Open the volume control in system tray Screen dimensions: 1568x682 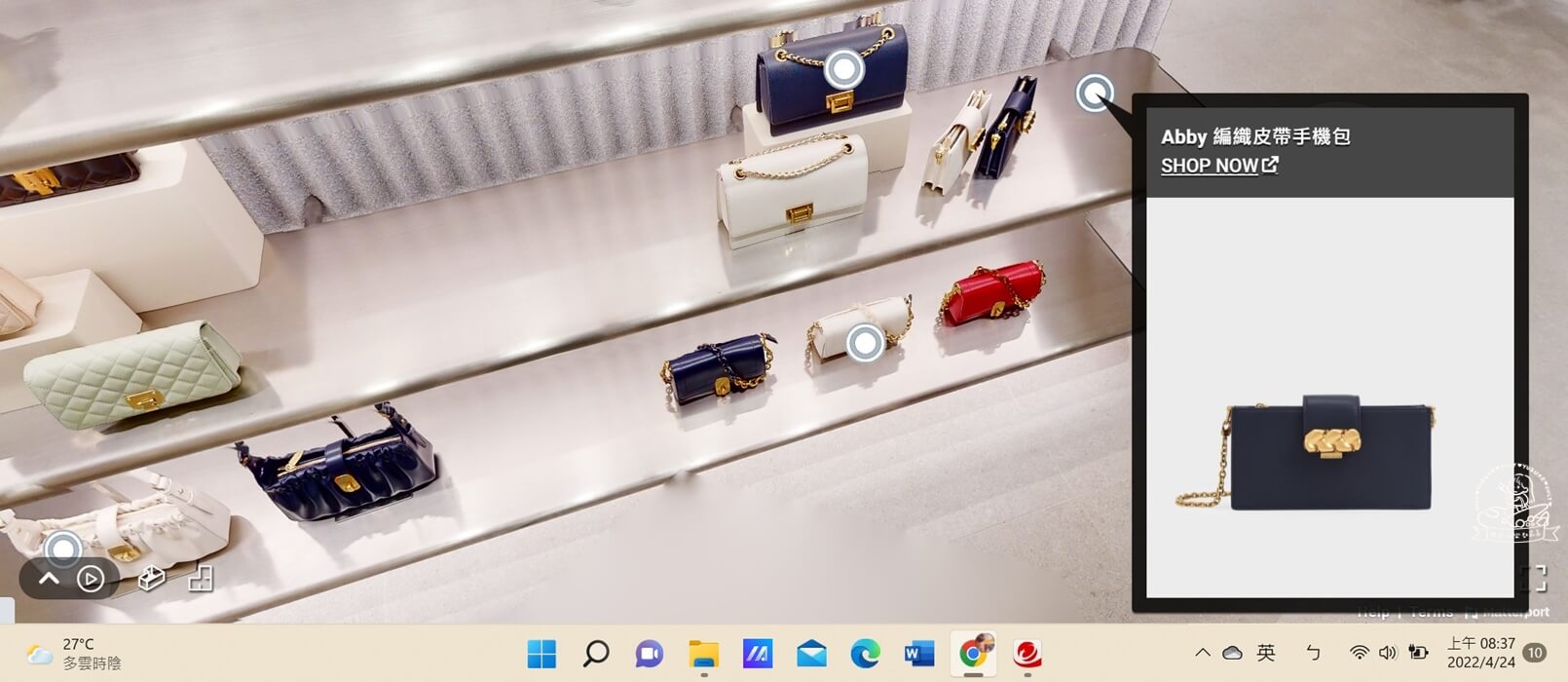[x=1388, y=653]
